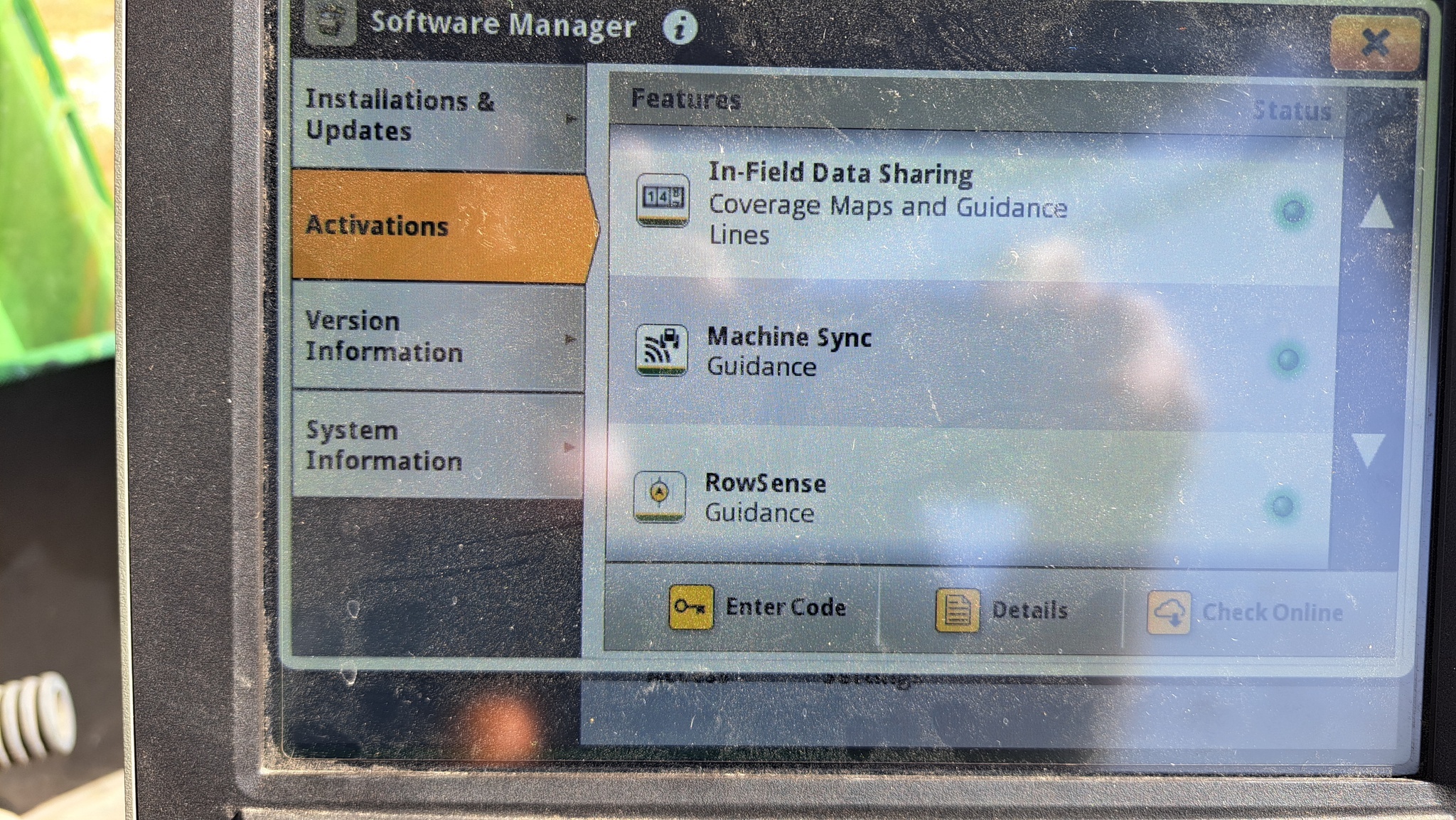This screenshot has height=820, width=1456.
Task: Click the Enter Code button label
Action: (786, 607)
